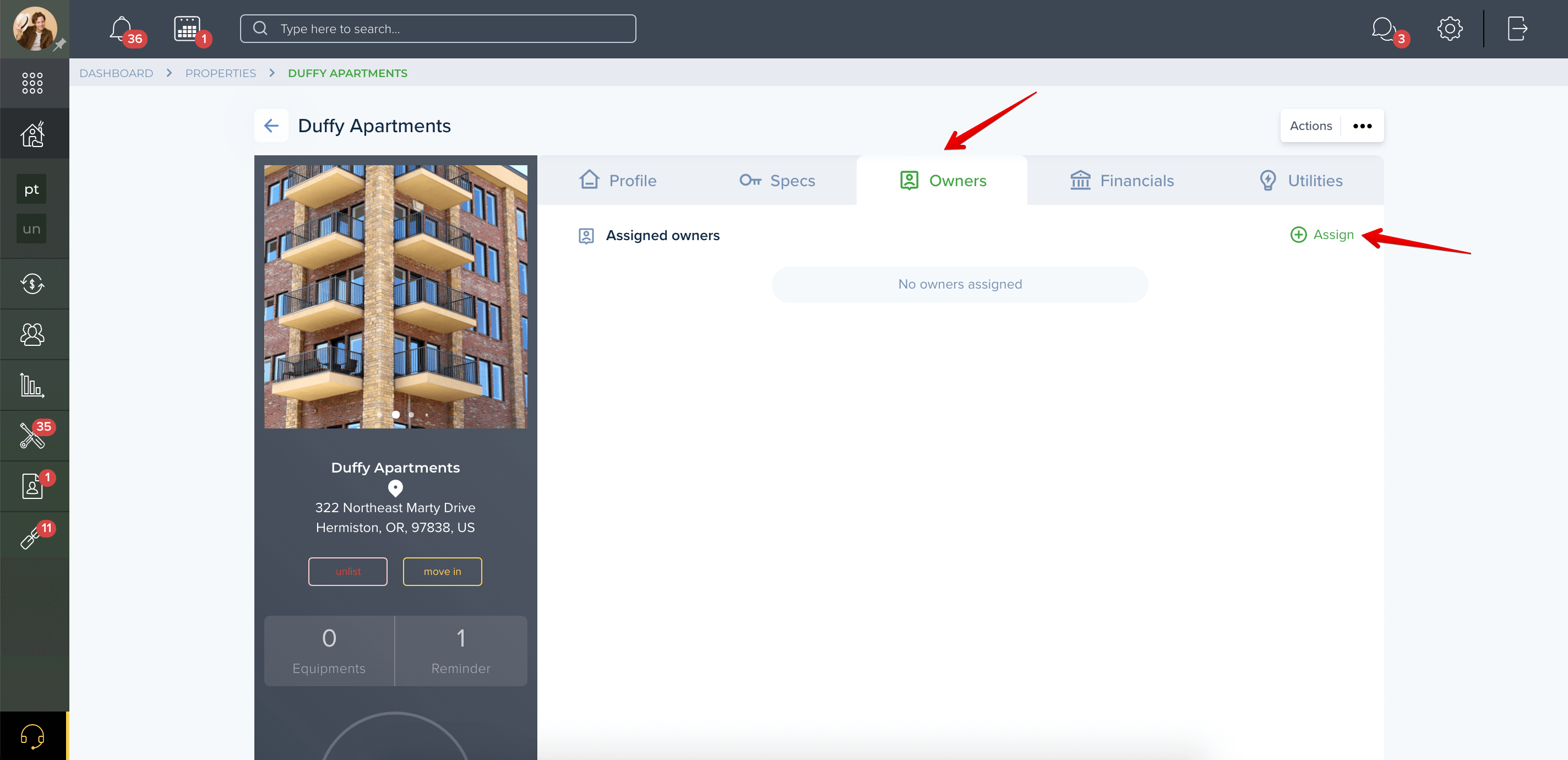Open the applications icon with badge 1
1568x760 pixels.
(32, 486)
